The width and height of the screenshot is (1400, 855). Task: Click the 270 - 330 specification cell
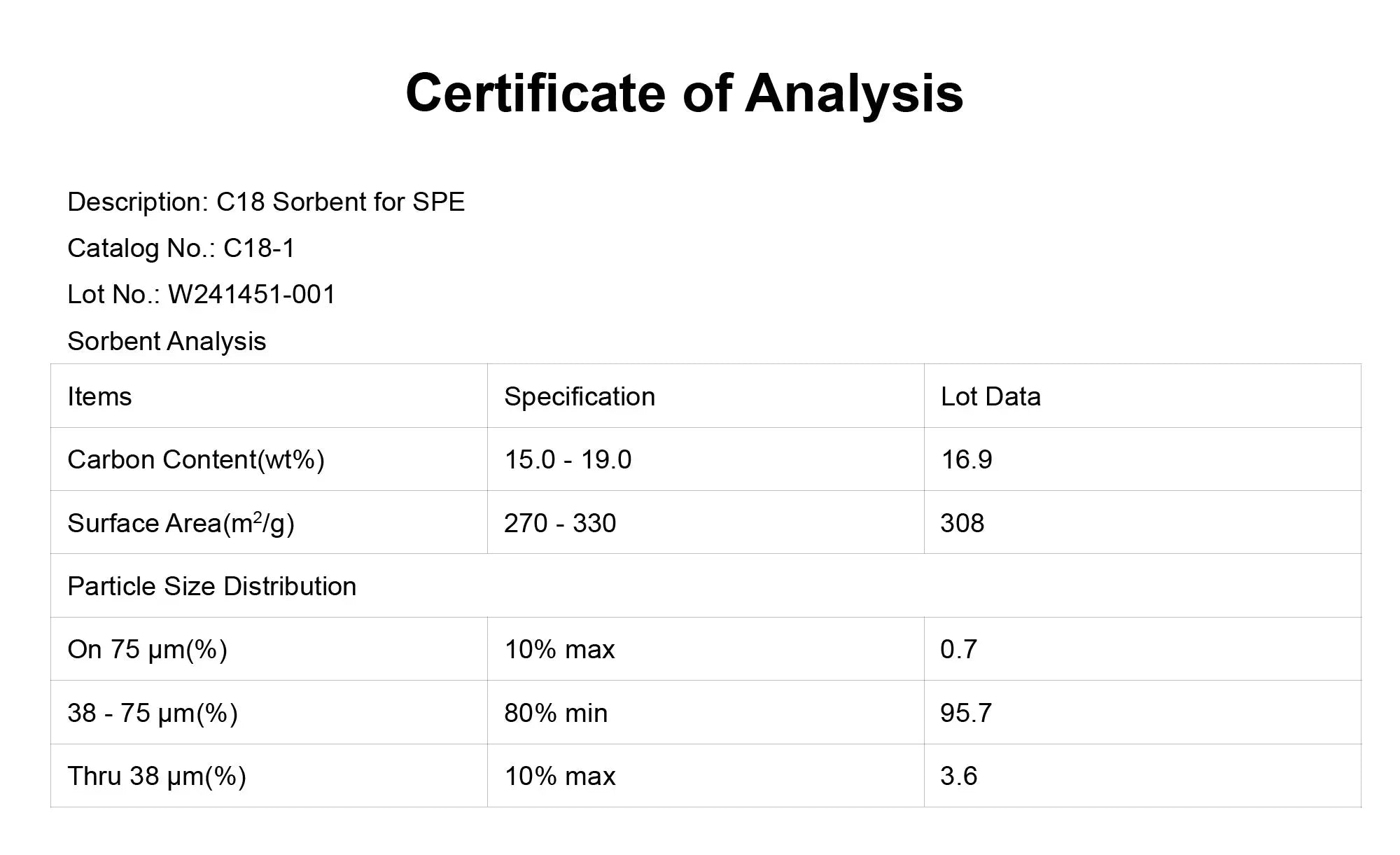click(706, 522)
